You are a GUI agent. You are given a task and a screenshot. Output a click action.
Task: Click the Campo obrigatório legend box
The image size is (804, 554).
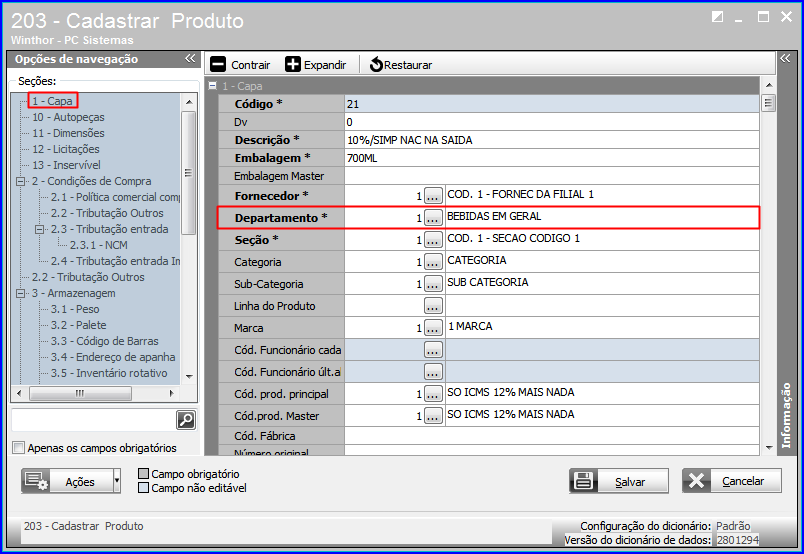click(144, 473)
